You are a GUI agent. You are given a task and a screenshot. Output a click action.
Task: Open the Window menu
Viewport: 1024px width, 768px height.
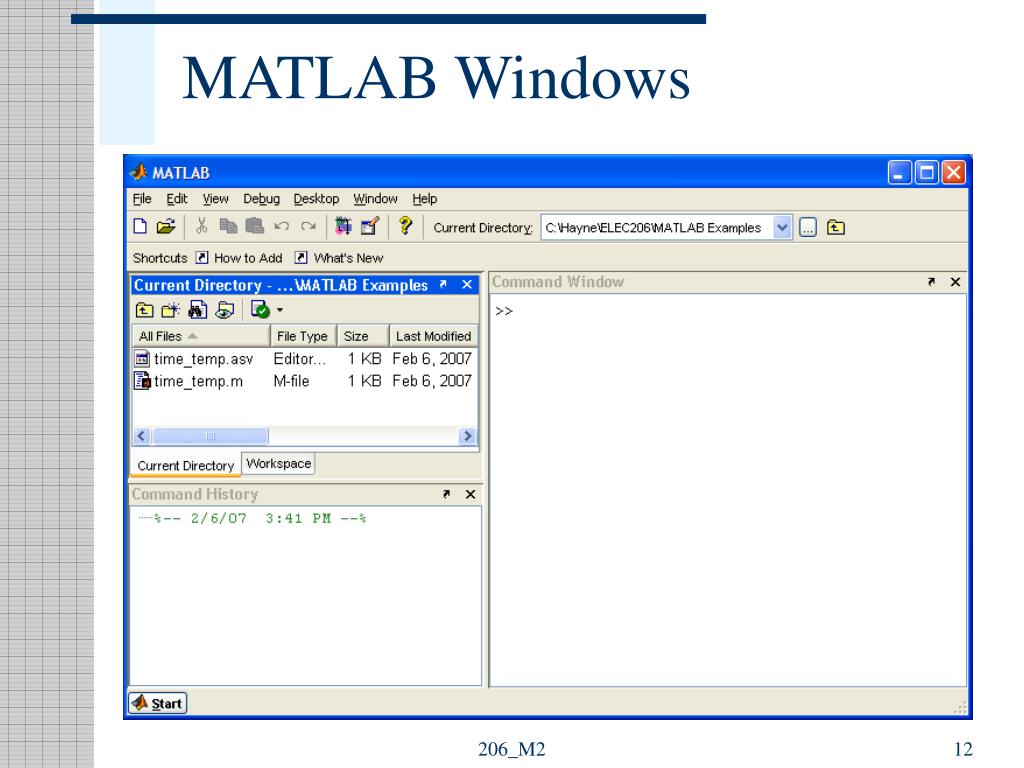(376, 199)
